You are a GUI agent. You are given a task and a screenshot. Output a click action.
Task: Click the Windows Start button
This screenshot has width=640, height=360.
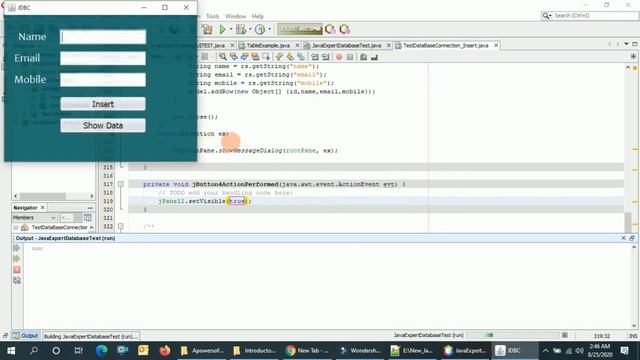pos(11,351)
